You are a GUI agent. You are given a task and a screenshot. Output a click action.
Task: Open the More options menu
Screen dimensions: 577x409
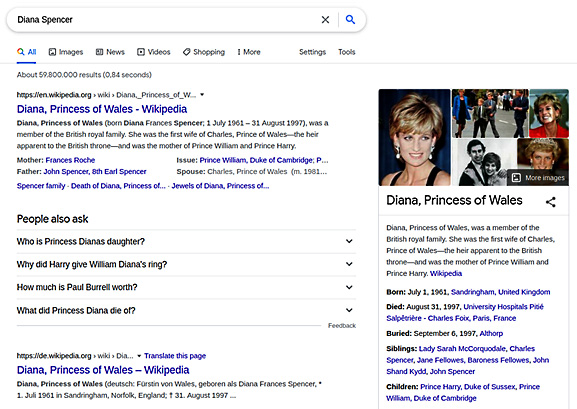click(249, 52)
